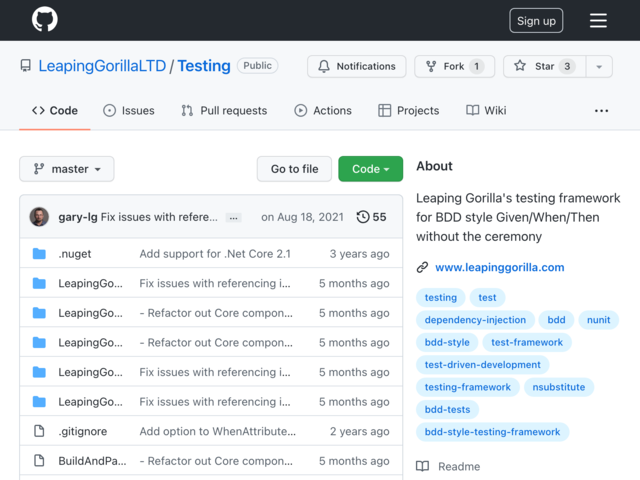Click the Readme book icon
The image size is (640, 480).
coord(422,466)
